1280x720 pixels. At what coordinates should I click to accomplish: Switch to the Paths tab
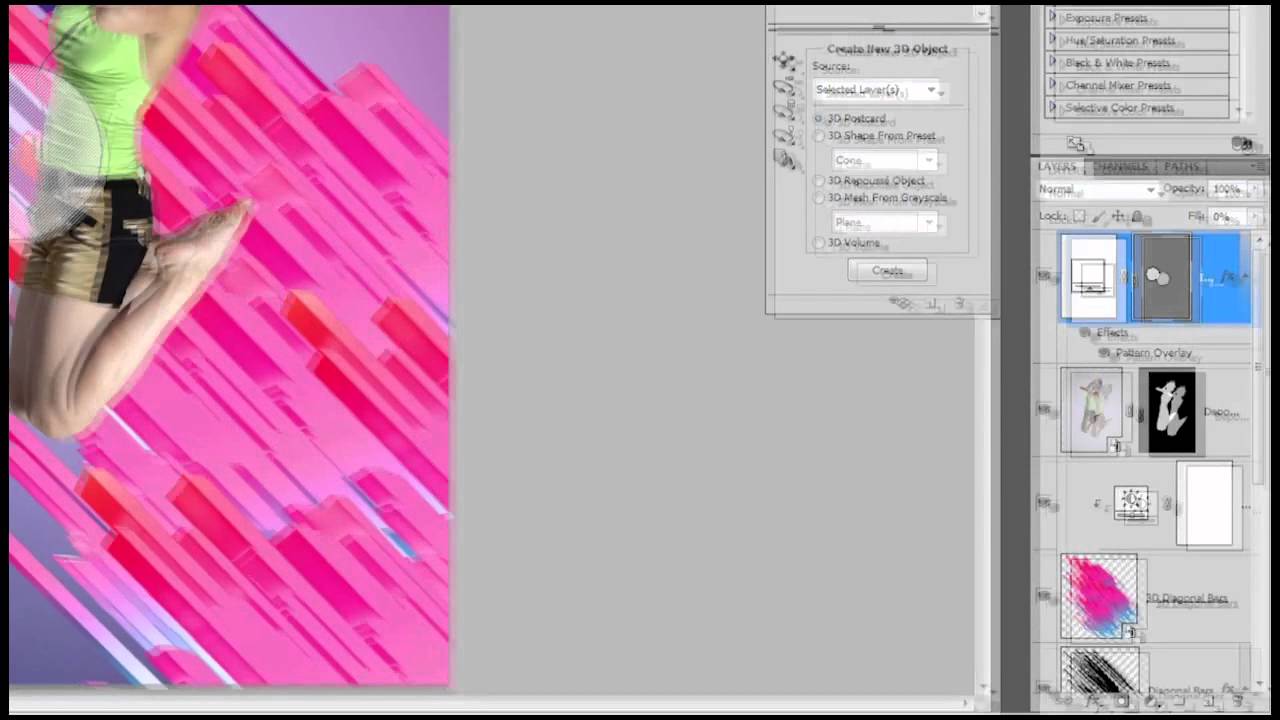pyautogui.click(x=1181, y=167)
